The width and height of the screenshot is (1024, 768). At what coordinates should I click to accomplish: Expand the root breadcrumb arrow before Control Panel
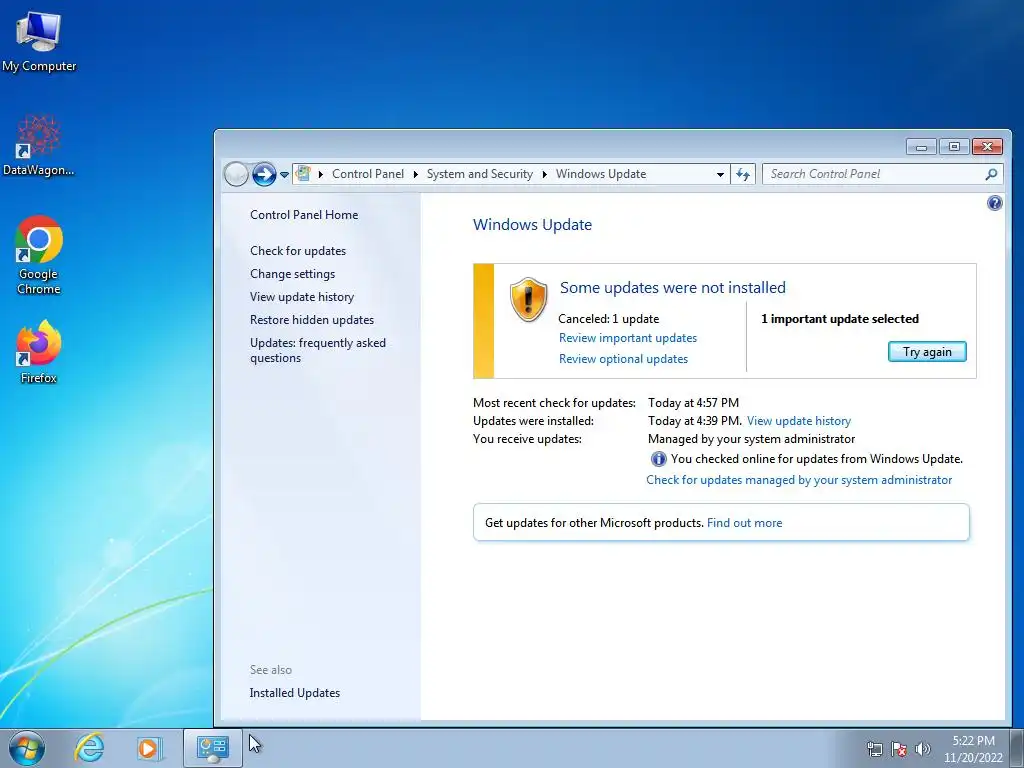coord(321,174)
